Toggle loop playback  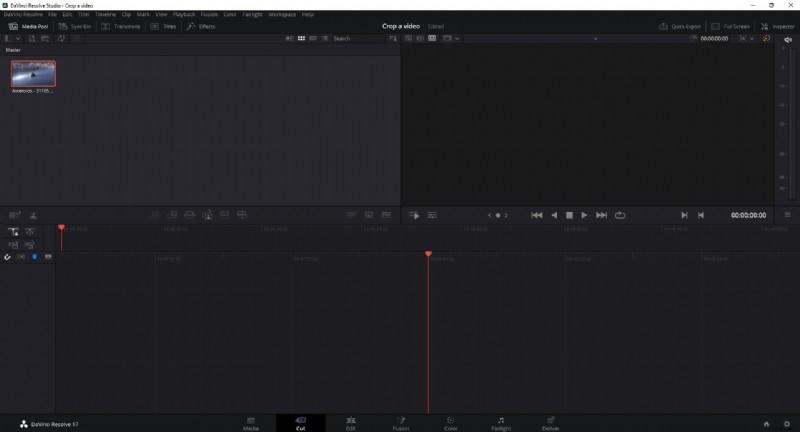click(x=620, y=215)
